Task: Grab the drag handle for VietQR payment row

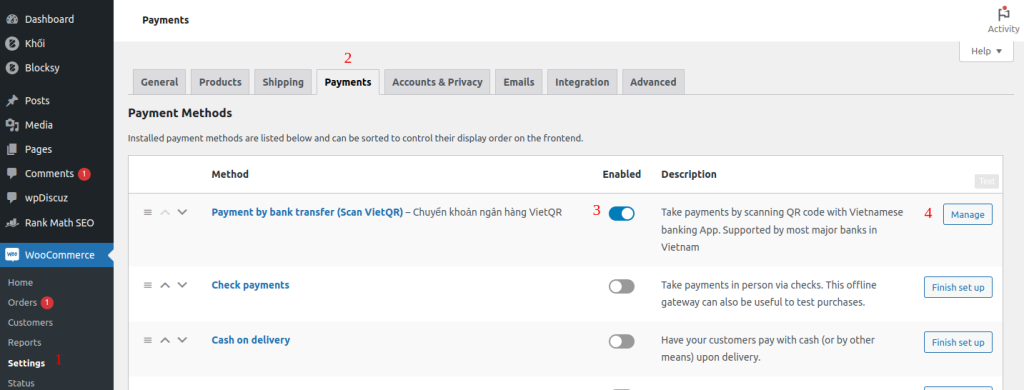Action: pos(148,212)
